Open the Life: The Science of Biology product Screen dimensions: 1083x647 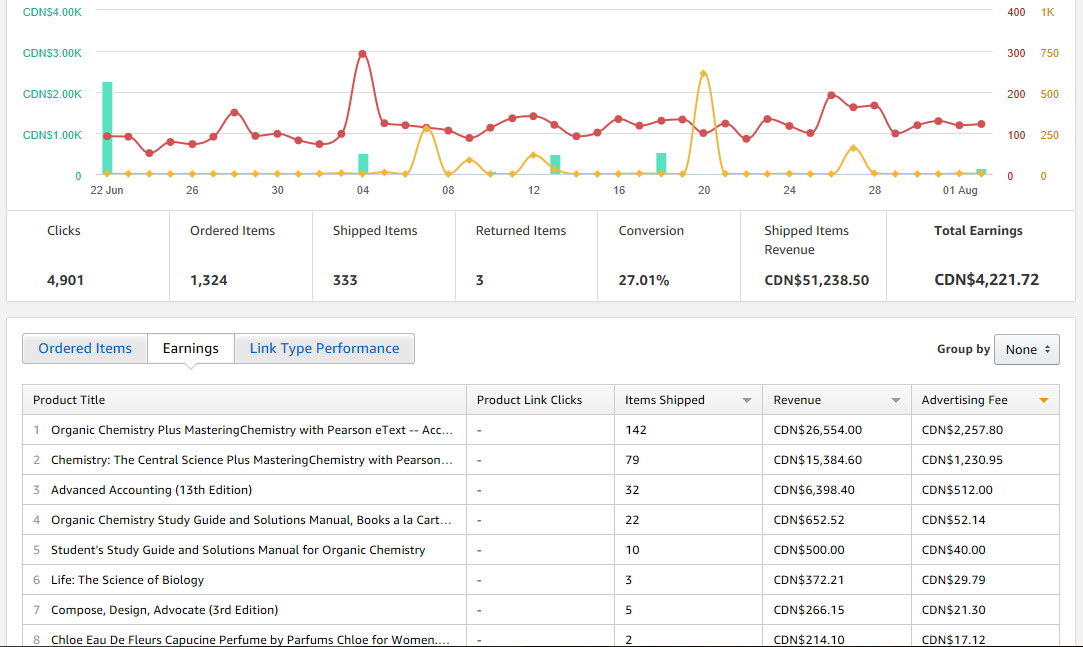[127, 580]
